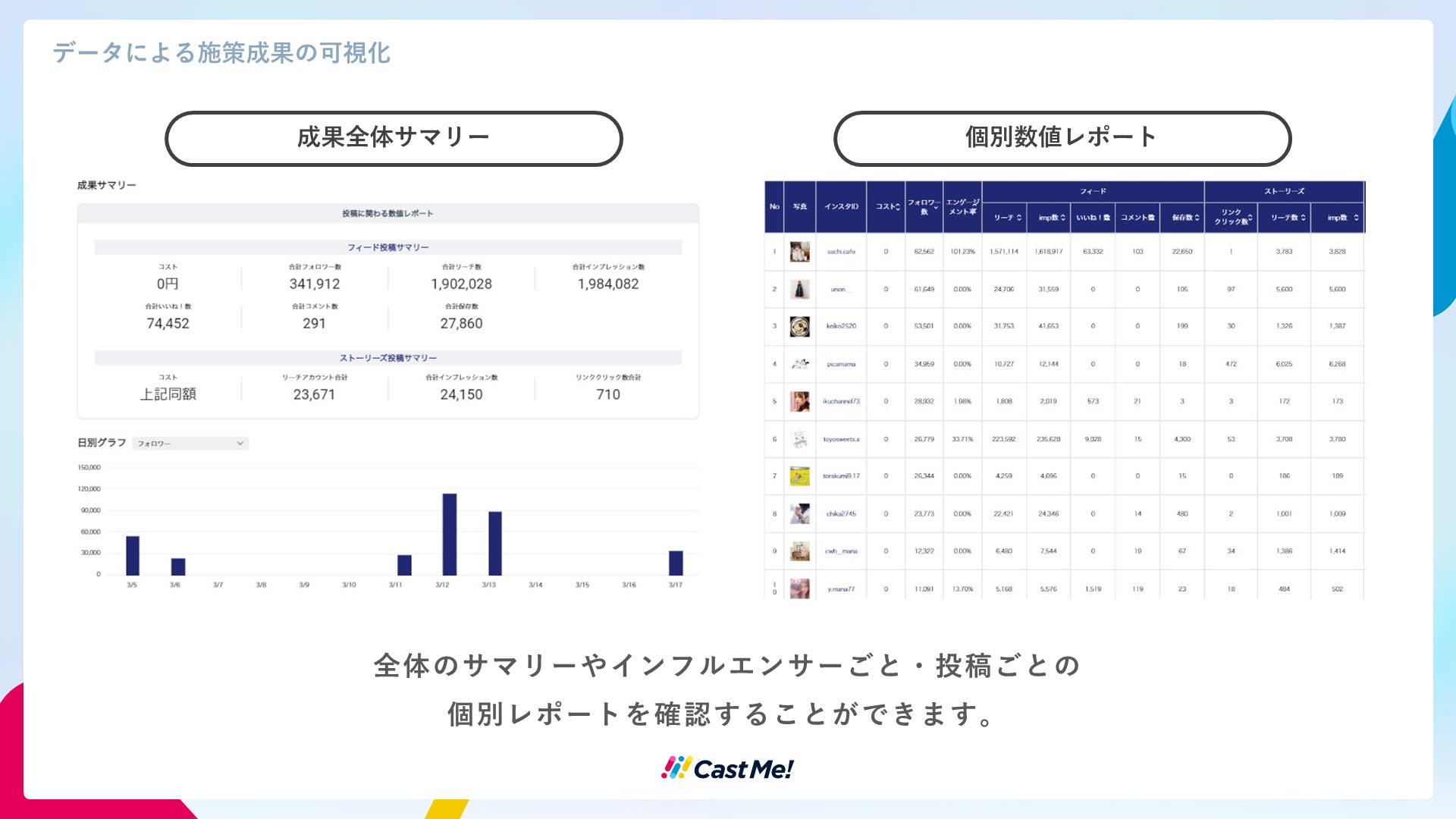Sort by リンククリック数 column arrows

coord(1250,218)
